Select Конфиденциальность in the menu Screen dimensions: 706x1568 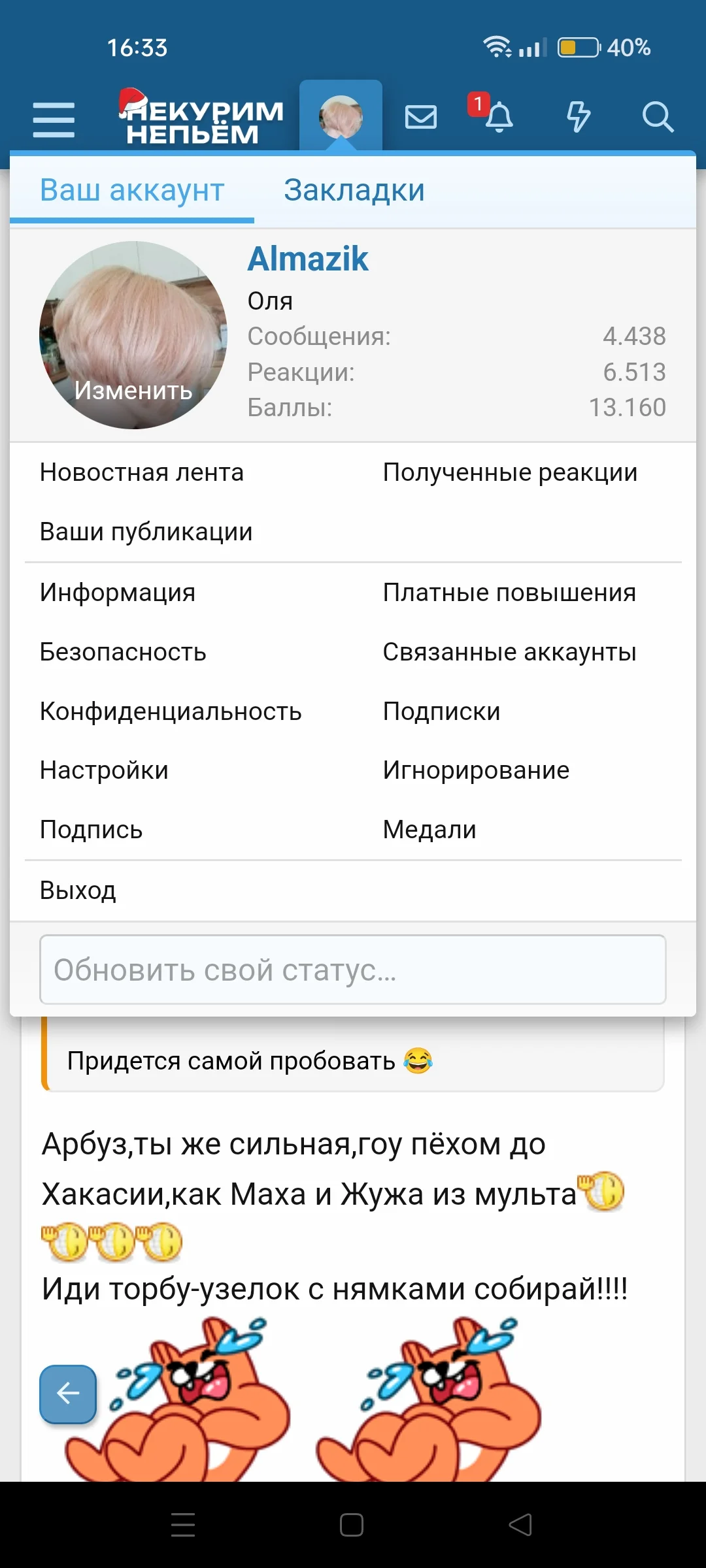coord(171,711)
